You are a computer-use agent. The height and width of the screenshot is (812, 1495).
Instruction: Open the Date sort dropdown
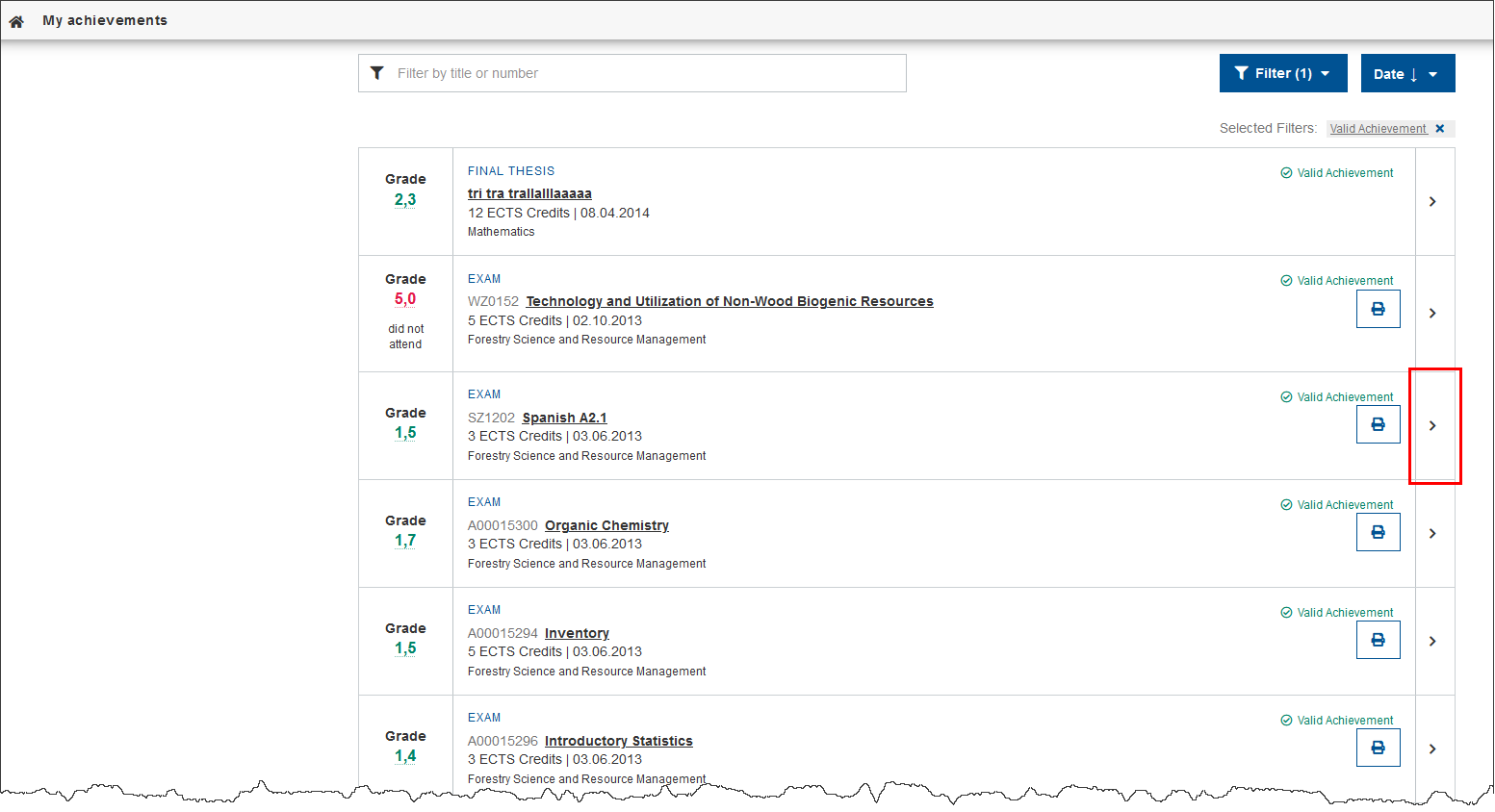pos(1406,74)
